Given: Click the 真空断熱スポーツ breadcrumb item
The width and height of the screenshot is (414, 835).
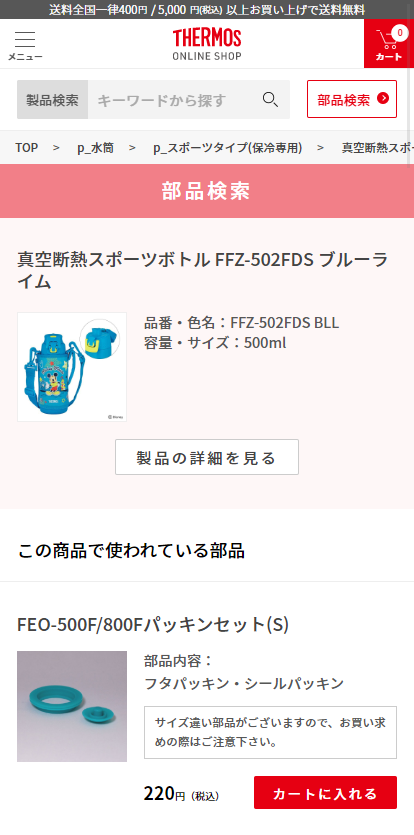Looking at the screenshot, I should (x=377, y=148).
